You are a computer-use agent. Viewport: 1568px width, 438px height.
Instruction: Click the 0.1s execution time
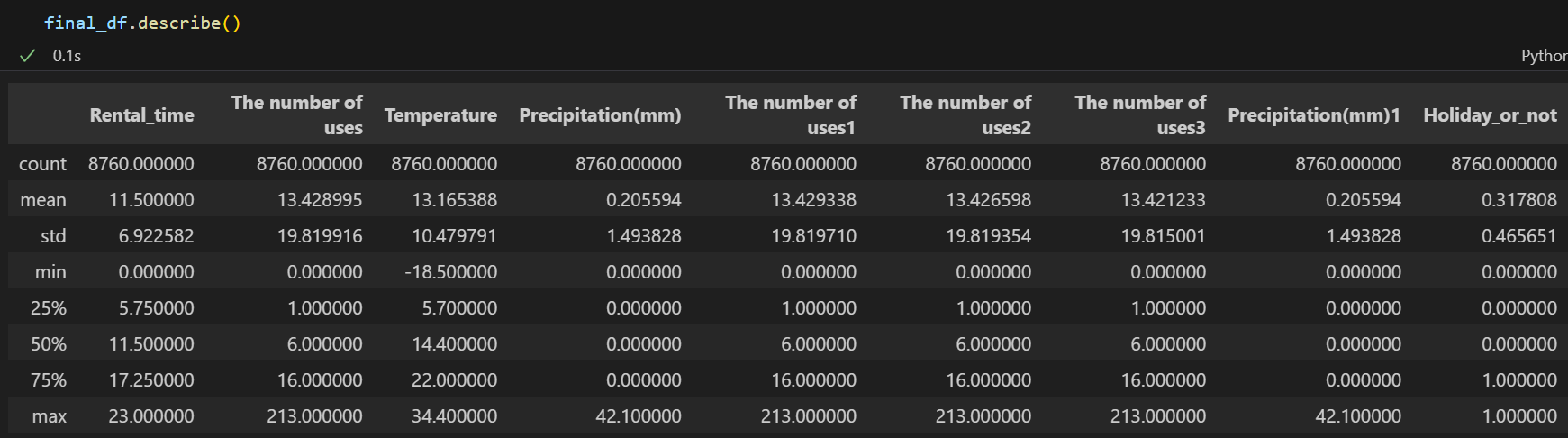click(67, 56)
